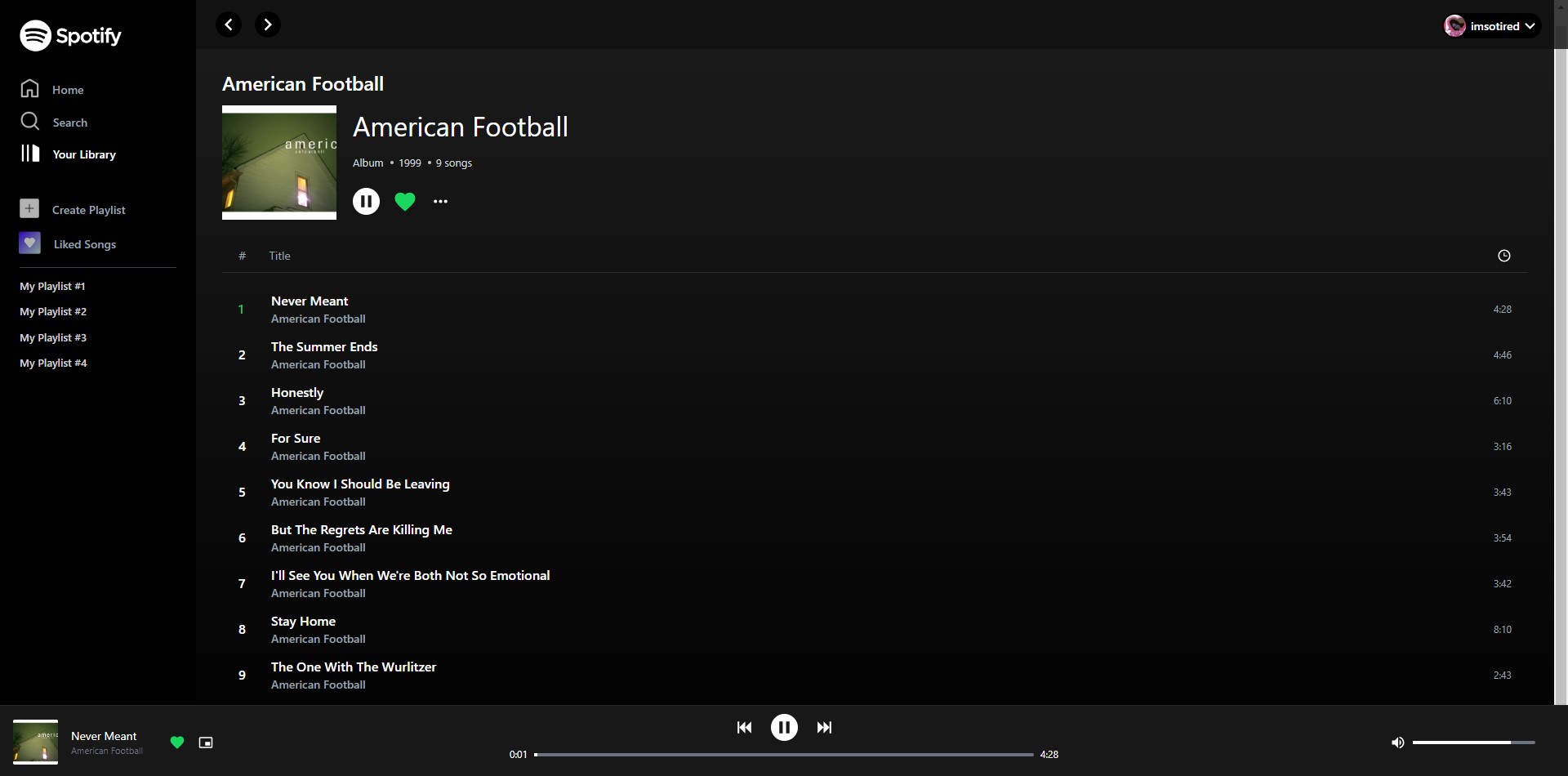The width and height of the screenshot is (1568, 776).
Task: Select track You Know I Should Be Leaving
Action: [875, 493]
